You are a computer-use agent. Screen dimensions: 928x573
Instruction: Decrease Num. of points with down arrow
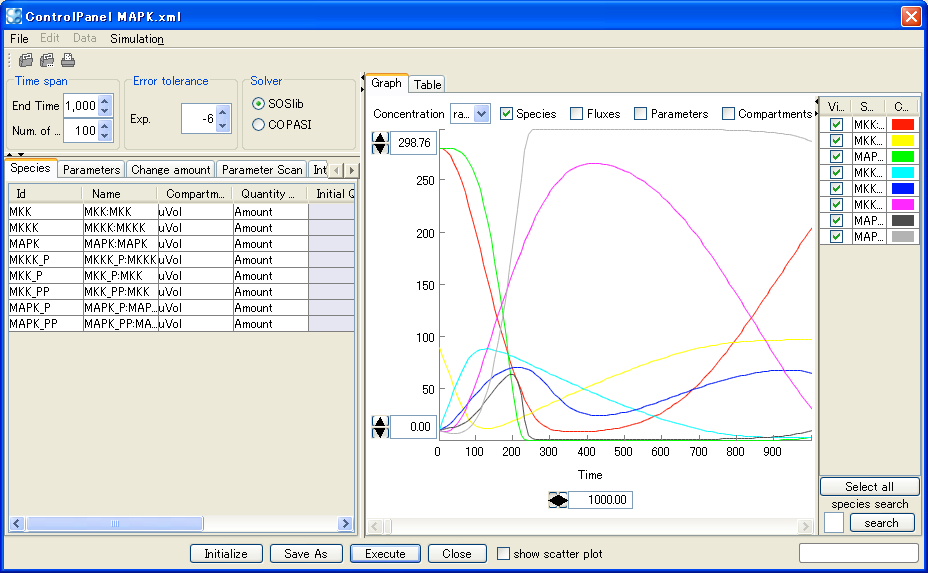click(x=105, y=135)
